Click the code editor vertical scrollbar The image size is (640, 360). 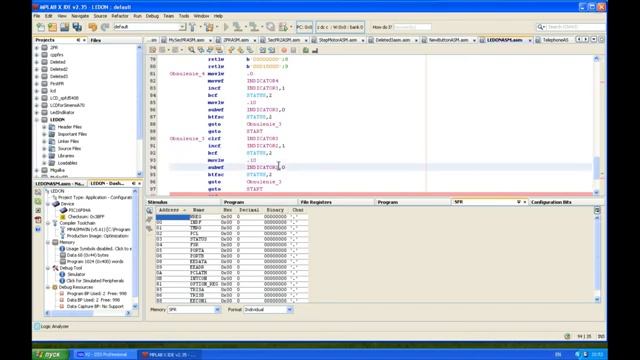pyautogui.click(x=596, y=125)
